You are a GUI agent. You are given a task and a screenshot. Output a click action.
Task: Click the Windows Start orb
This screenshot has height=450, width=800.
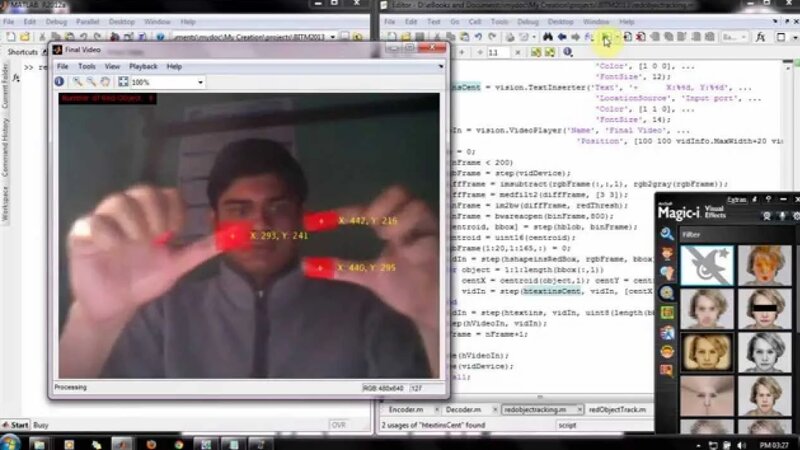[10, 443]
